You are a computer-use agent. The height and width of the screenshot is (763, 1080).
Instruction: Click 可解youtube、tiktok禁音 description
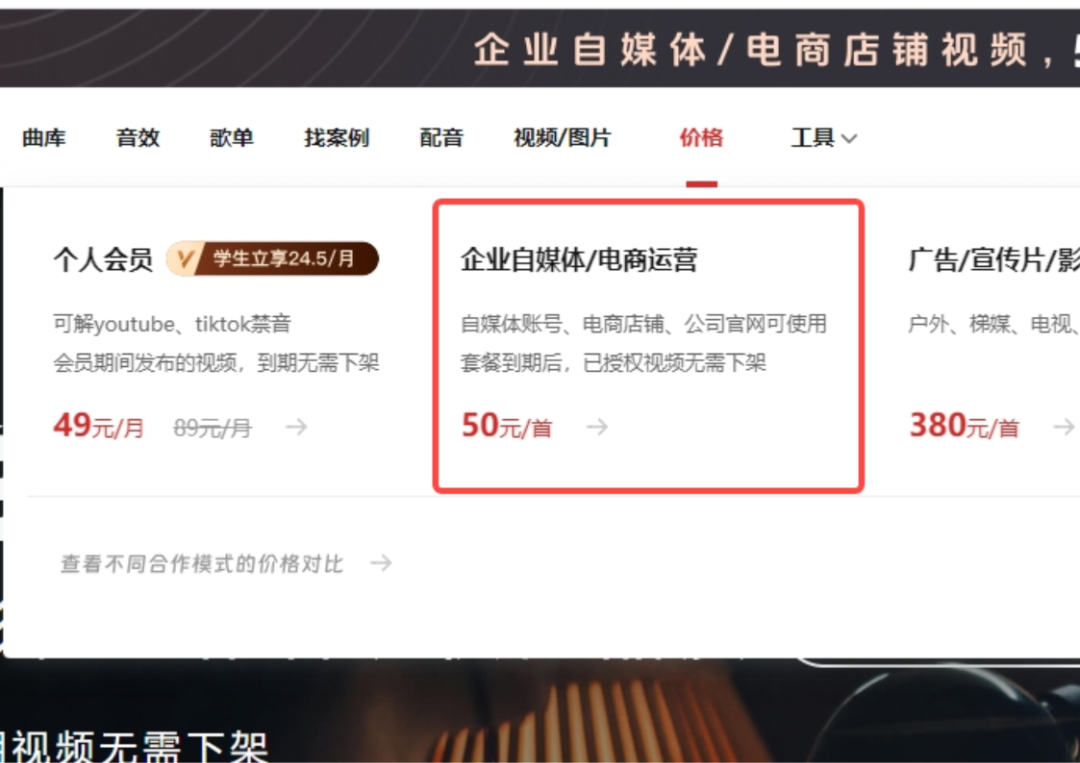coord(172,324)
